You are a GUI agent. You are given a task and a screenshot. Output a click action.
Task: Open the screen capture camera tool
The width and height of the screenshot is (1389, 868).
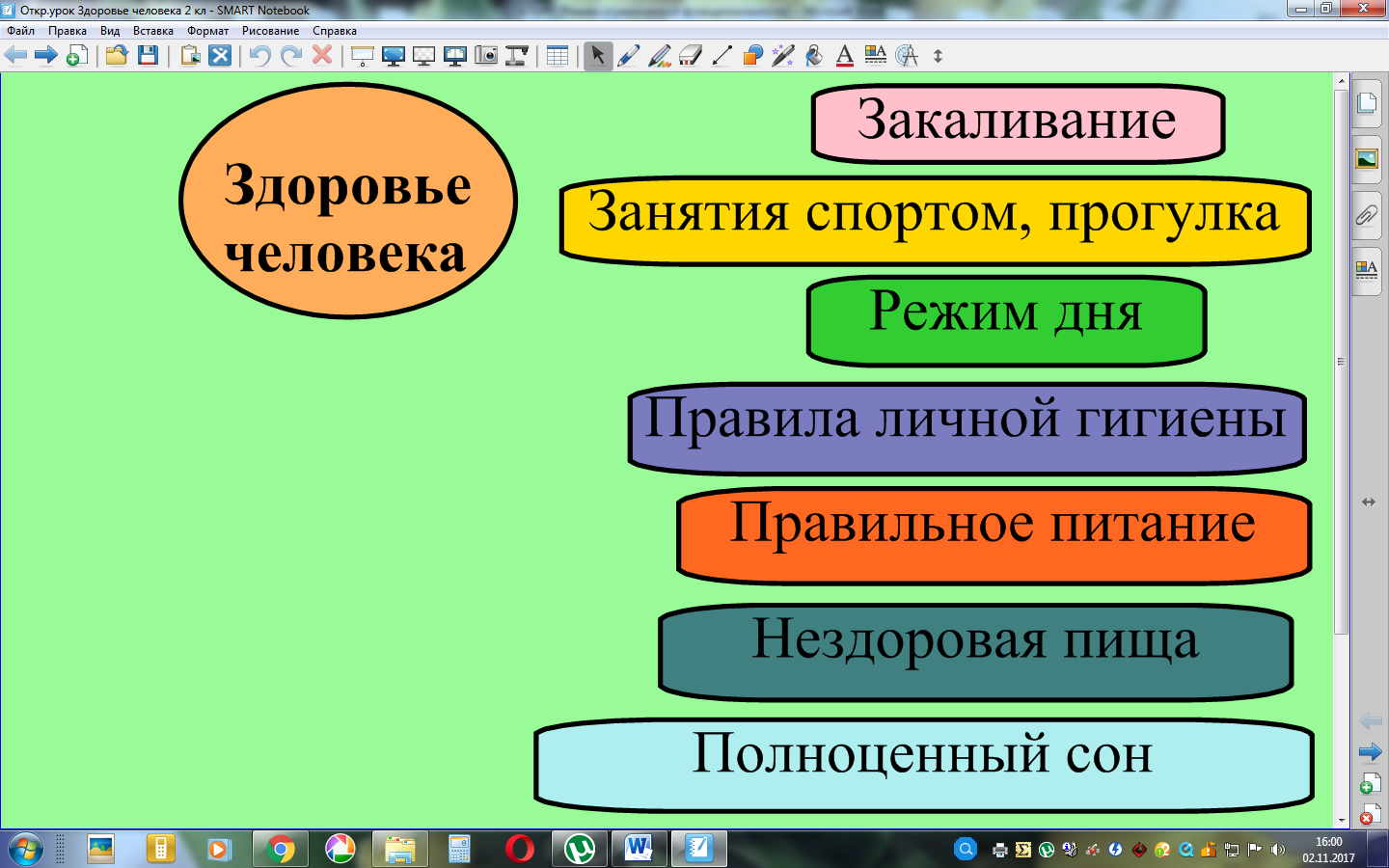486,56
